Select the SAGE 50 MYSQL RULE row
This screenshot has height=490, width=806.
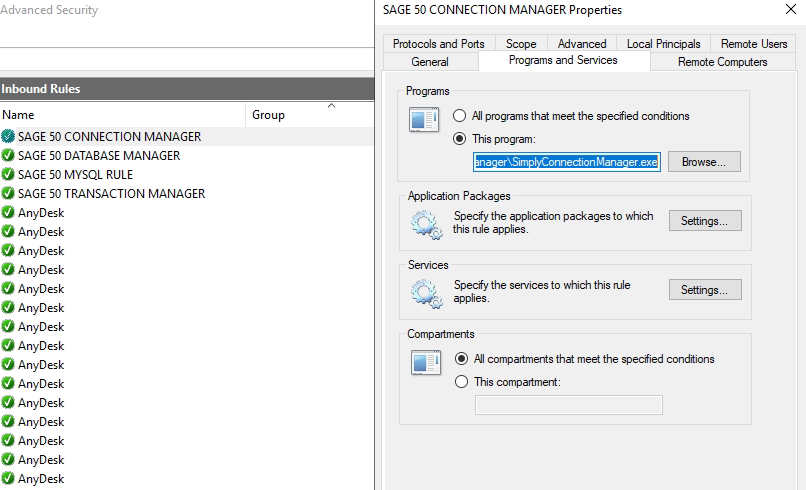187,174
